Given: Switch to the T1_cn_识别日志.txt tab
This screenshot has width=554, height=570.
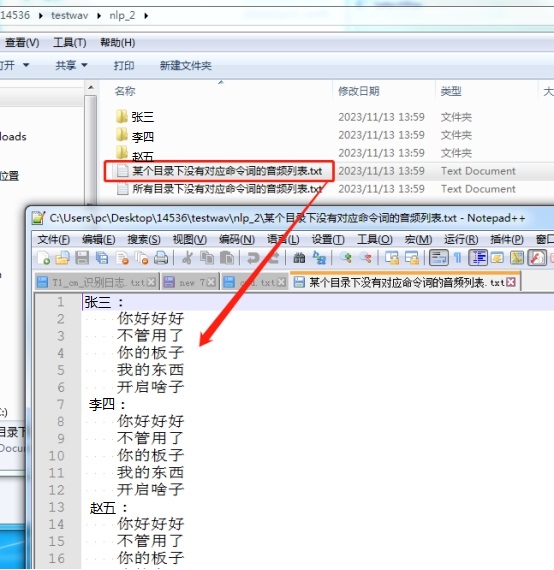Looking at the screenshot, I should pos(97,282).
